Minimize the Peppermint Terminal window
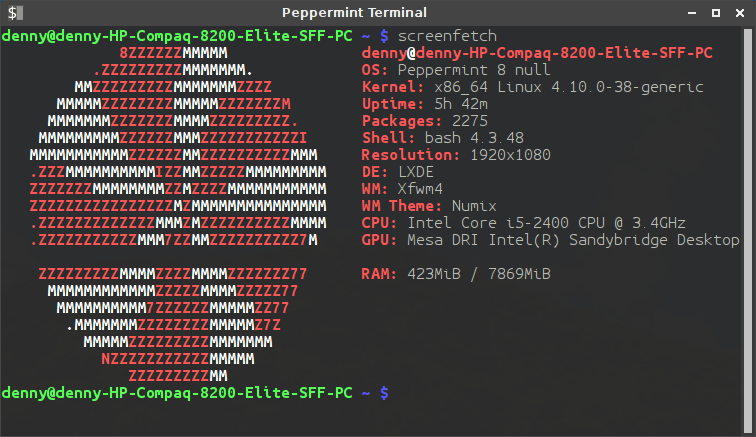756x437 pixels. pyautogui.click(x=692, y=13)
